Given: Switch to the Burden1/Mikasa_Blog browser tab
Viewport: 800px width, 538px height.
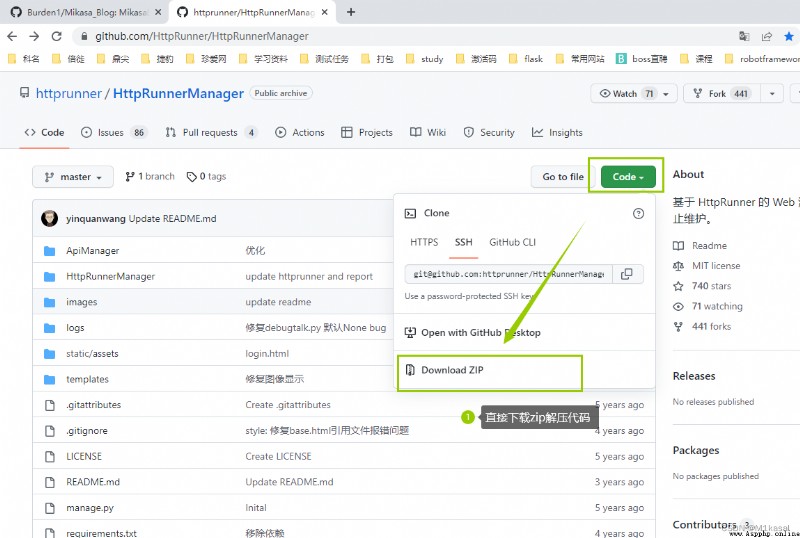Looking at the screenshot, I should (x=82, y=12).
